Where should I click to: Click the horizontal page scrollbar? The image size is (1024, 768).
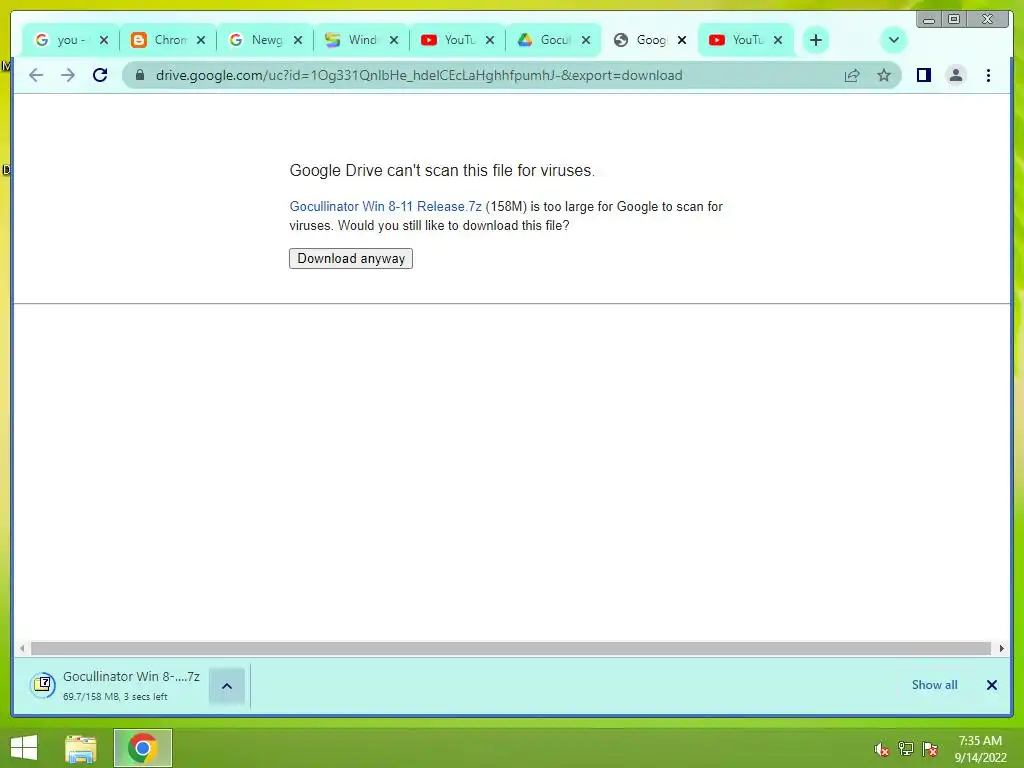(511, 648)
